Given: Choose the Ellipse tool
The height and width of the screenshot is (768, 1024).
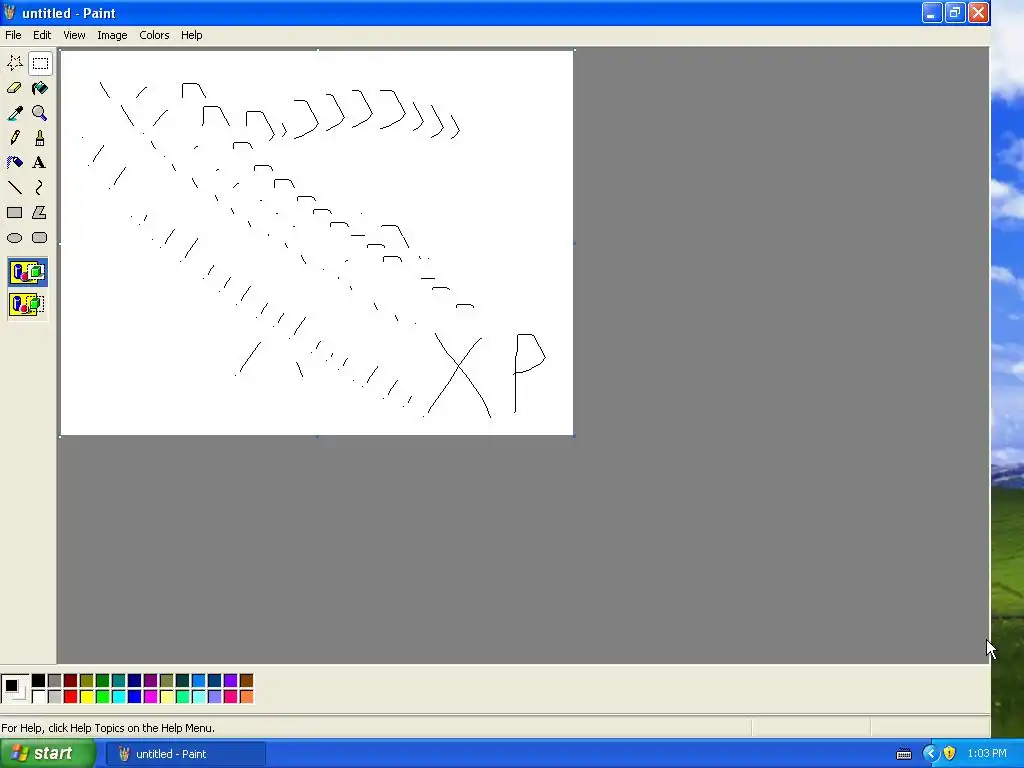Looking at the screenshot, I should 14,238.
